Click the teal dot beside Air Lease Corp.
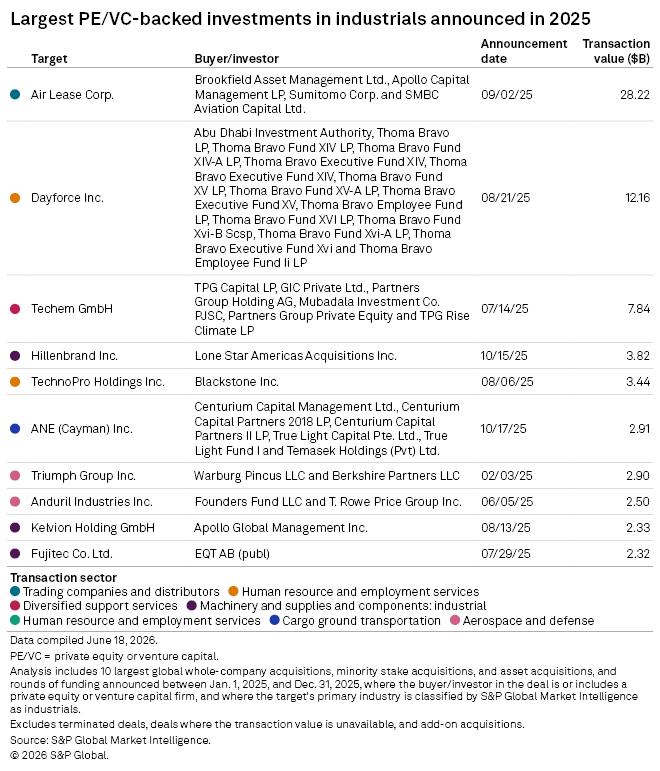This screenshot has width=660, height=771. 15,94
